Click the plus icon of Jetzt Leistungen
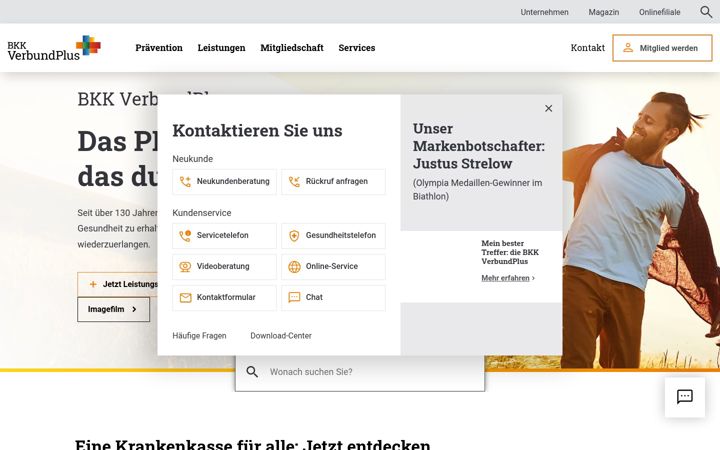The width and height of the screenshot is (720, 450). pyautogui.click(x=93, y=284)
